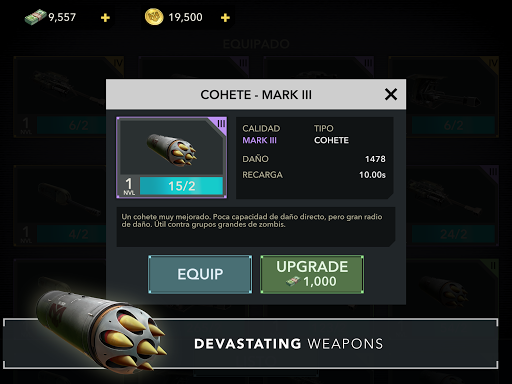This screenshot has width=512, height=384.
Task: Click the DAÑO 1478 stat row
Action: (314, 159)
